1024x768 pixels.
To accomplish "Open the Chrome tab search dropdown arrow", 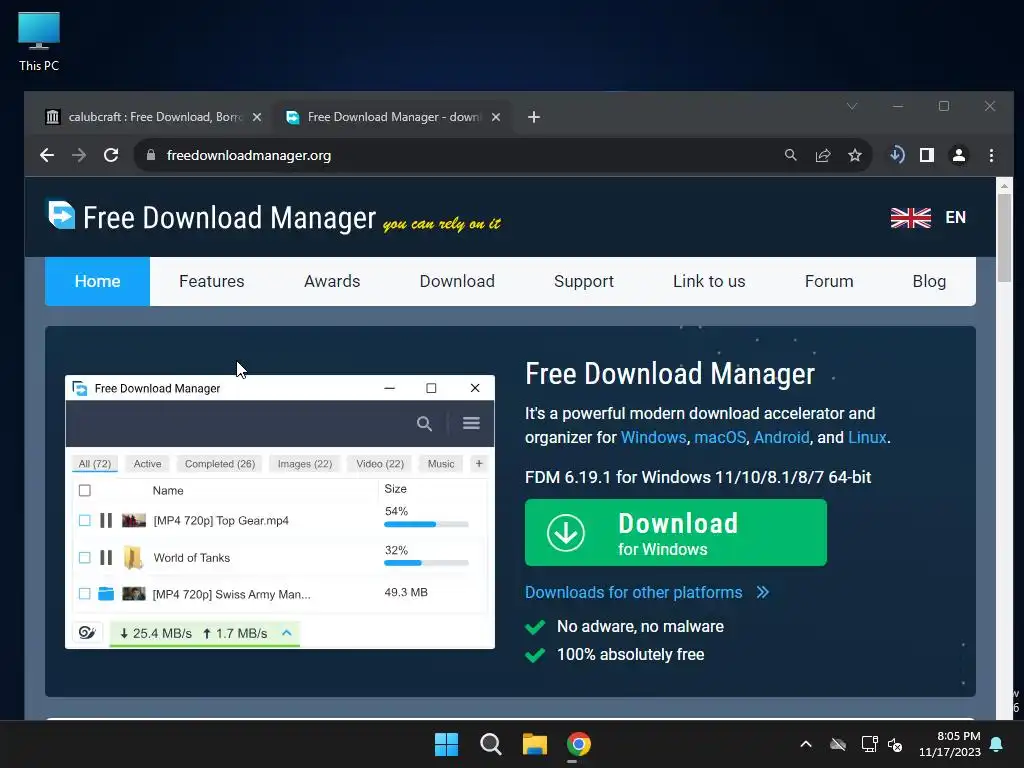I will (x=852, y=106).
